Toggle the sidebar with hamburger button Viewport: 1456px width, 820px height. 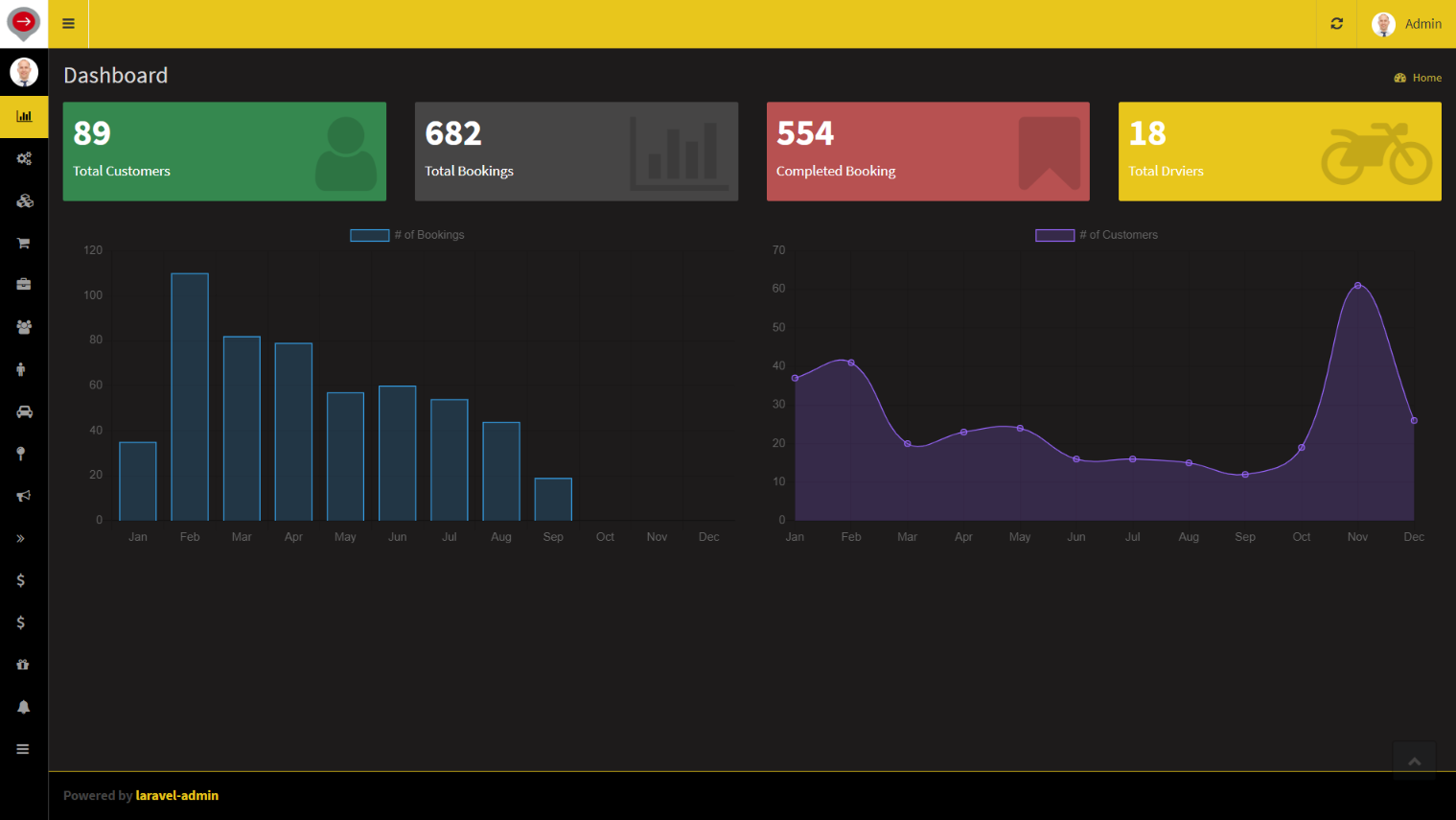pos(68,24)
